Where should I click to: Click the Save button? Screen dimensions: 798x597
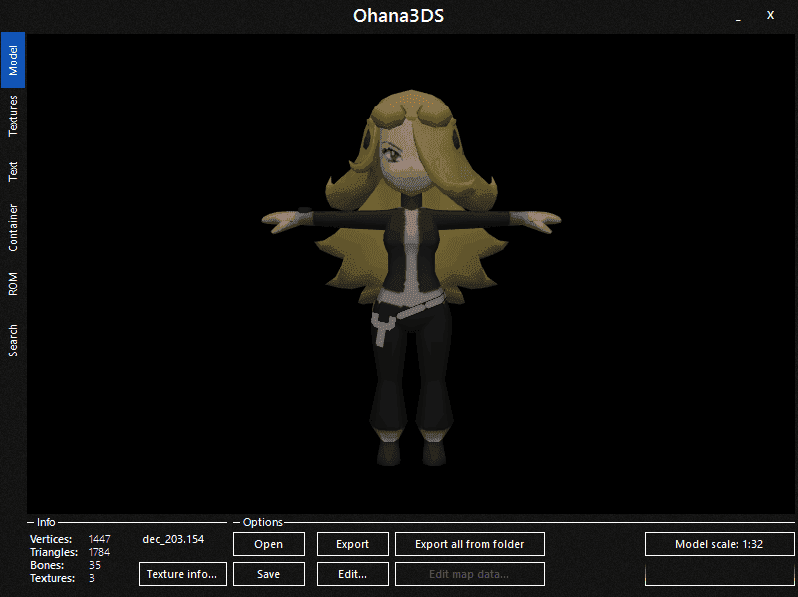point(269,574)
